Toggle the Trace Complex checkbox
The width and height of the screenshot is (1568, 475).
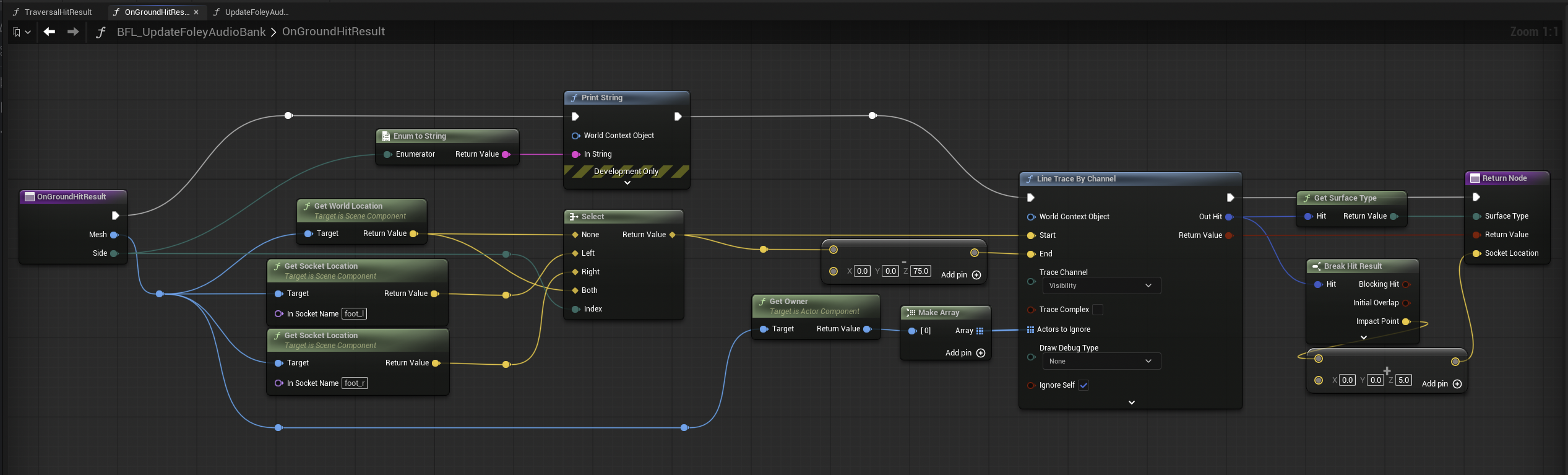point(1098,310)
